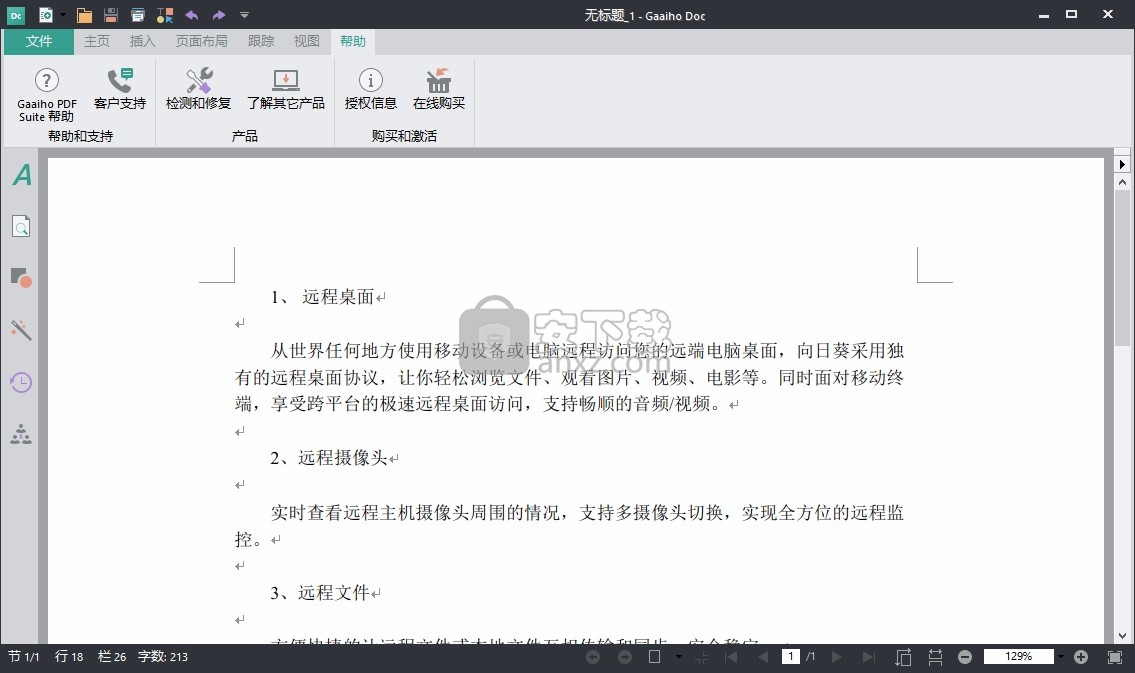
Task: Click 在线购买 shopping basket
Action: coord(439,89)
